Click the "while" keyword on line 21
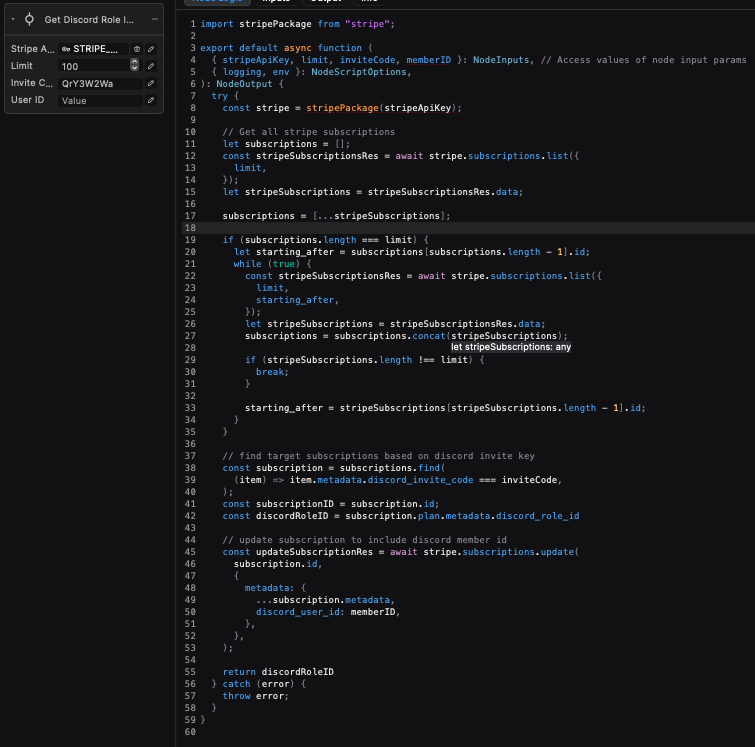This screenshot has height=747, width=755. [247, 264]
